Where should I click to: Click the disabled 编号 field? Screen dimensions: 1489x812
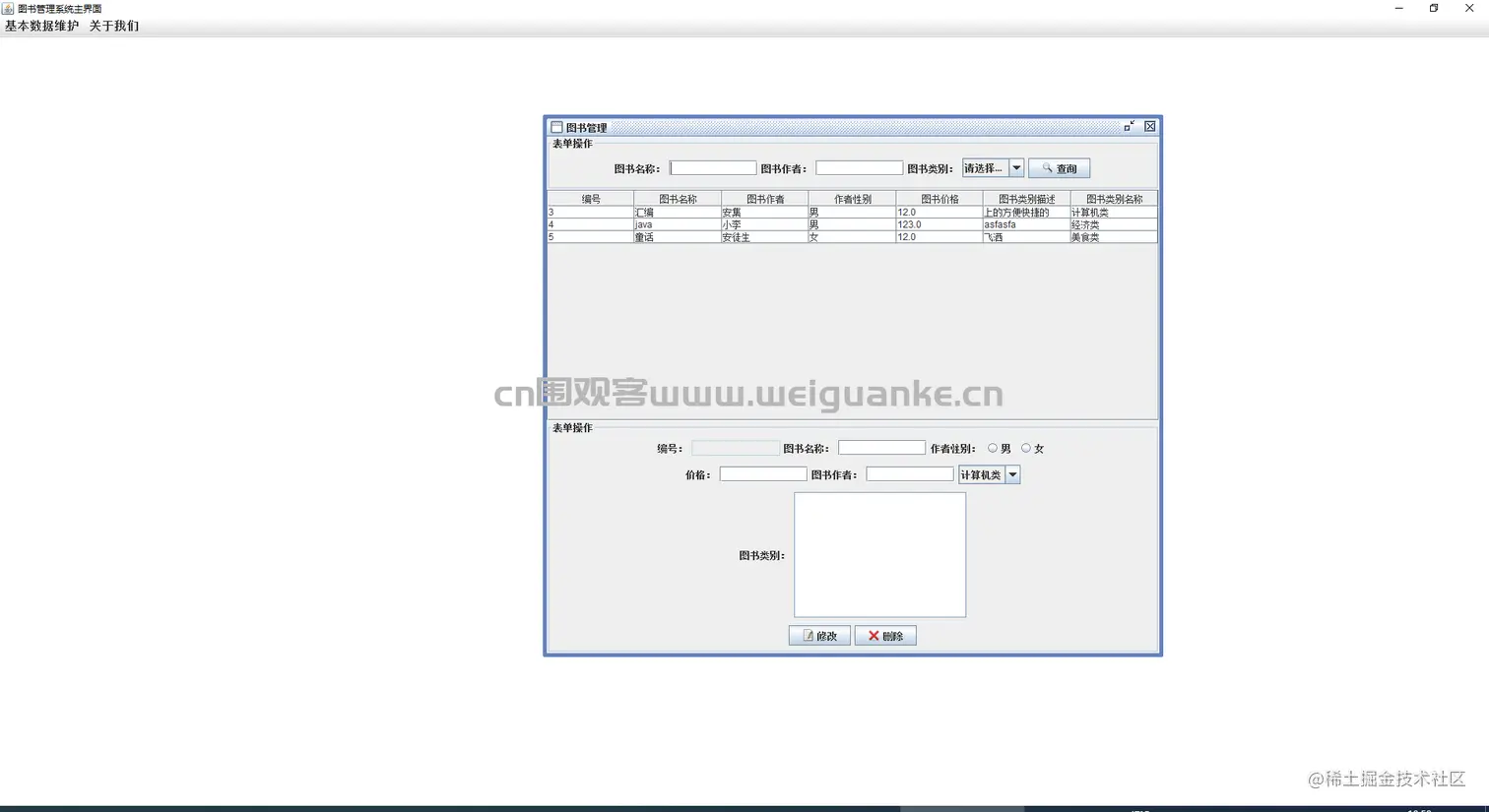(736, 448)
